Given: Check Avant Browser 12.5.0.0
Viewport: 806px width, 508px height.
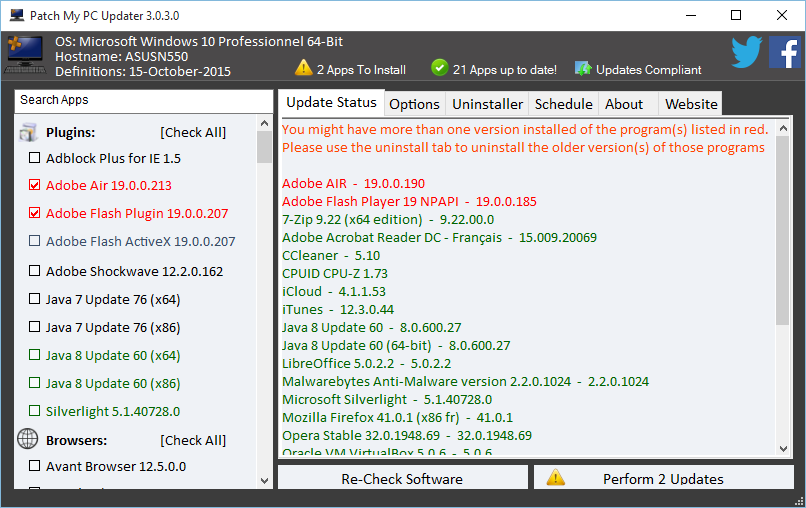Looking at the screenshot, I should click(x=34, y=465).
